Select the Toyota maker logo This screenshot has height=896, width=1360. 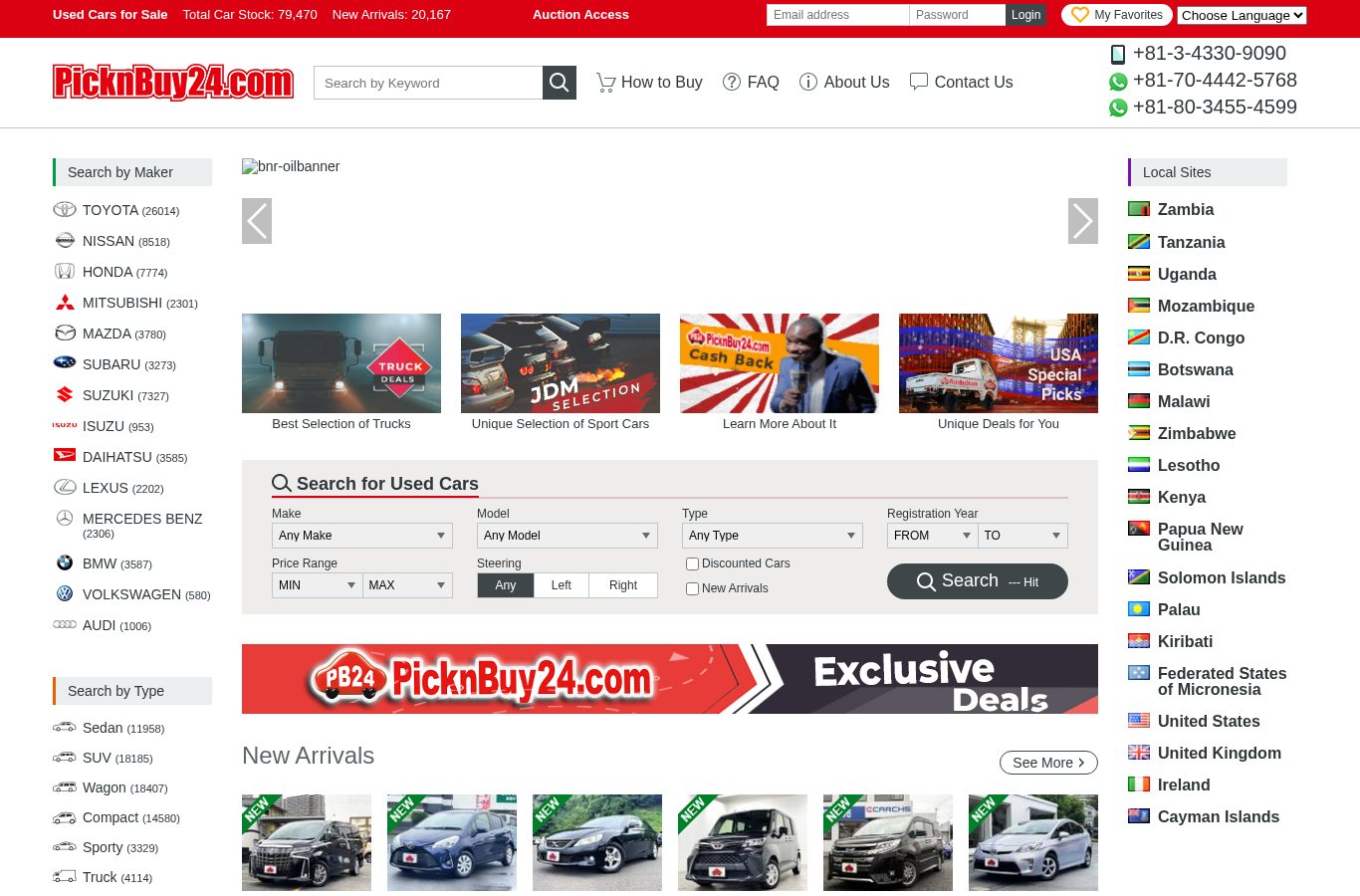tap(65, 210)
